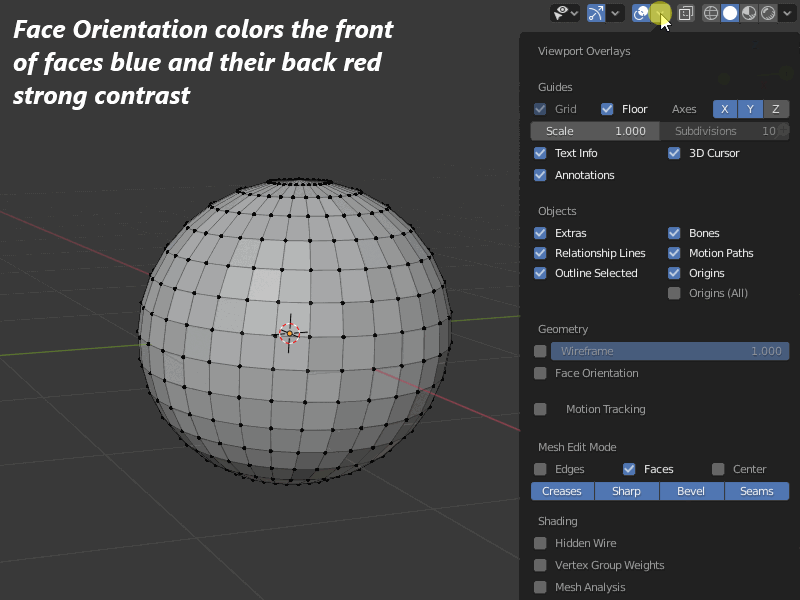Screen dimensions: 800x600
Task: Click the Creases button
Action: pyautogui.click(x=561, y=491)
